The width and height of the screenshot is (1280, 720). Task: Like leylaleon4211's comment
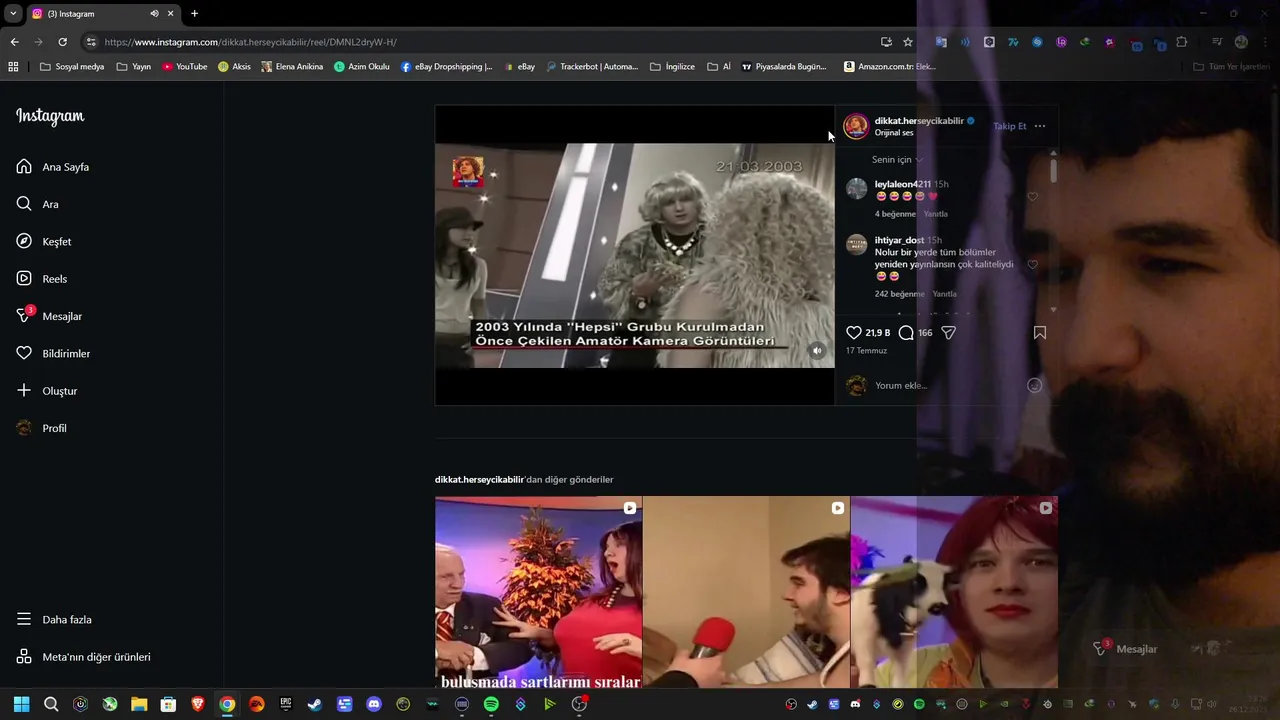pyautogui.click(x=1033, y=196)
